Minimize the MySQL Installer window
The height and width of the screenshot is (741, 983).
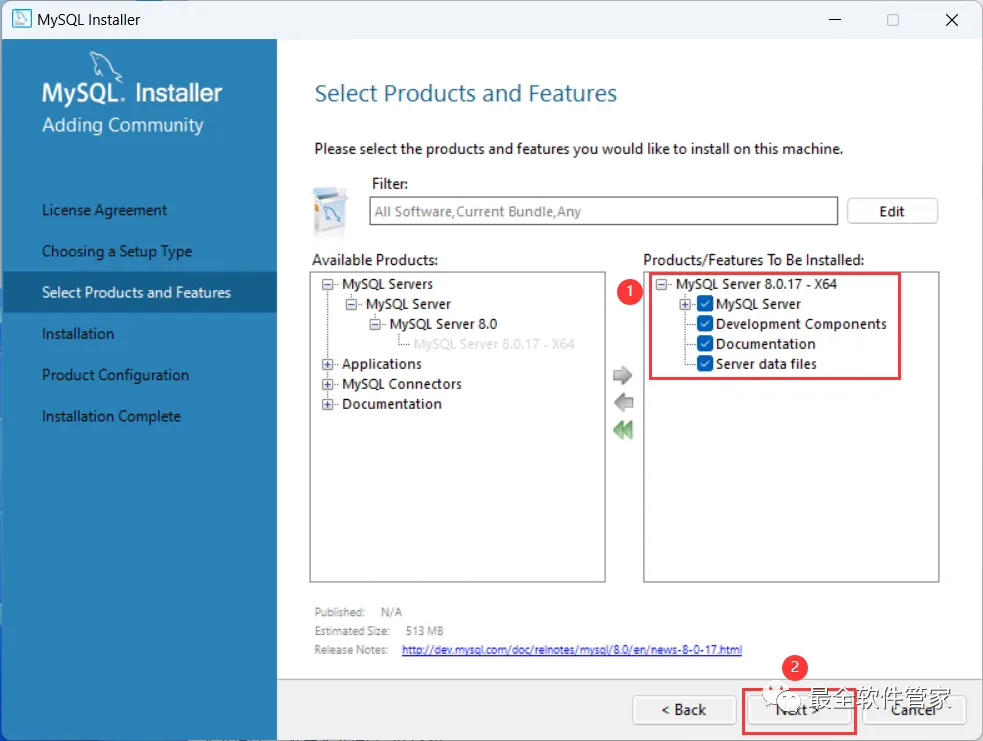(835, 19)
